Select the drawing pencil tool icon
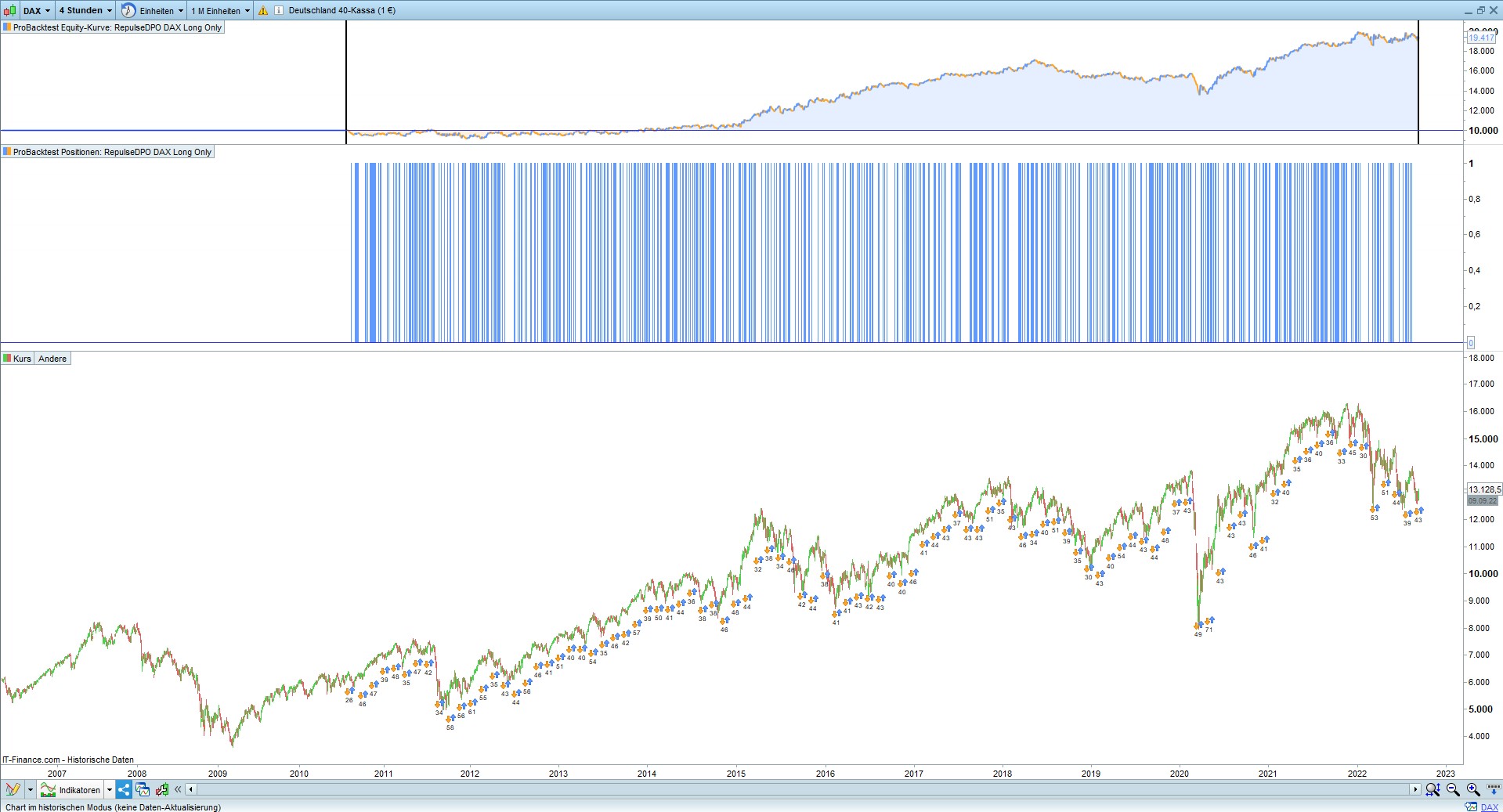 click(x=13, y=789)
